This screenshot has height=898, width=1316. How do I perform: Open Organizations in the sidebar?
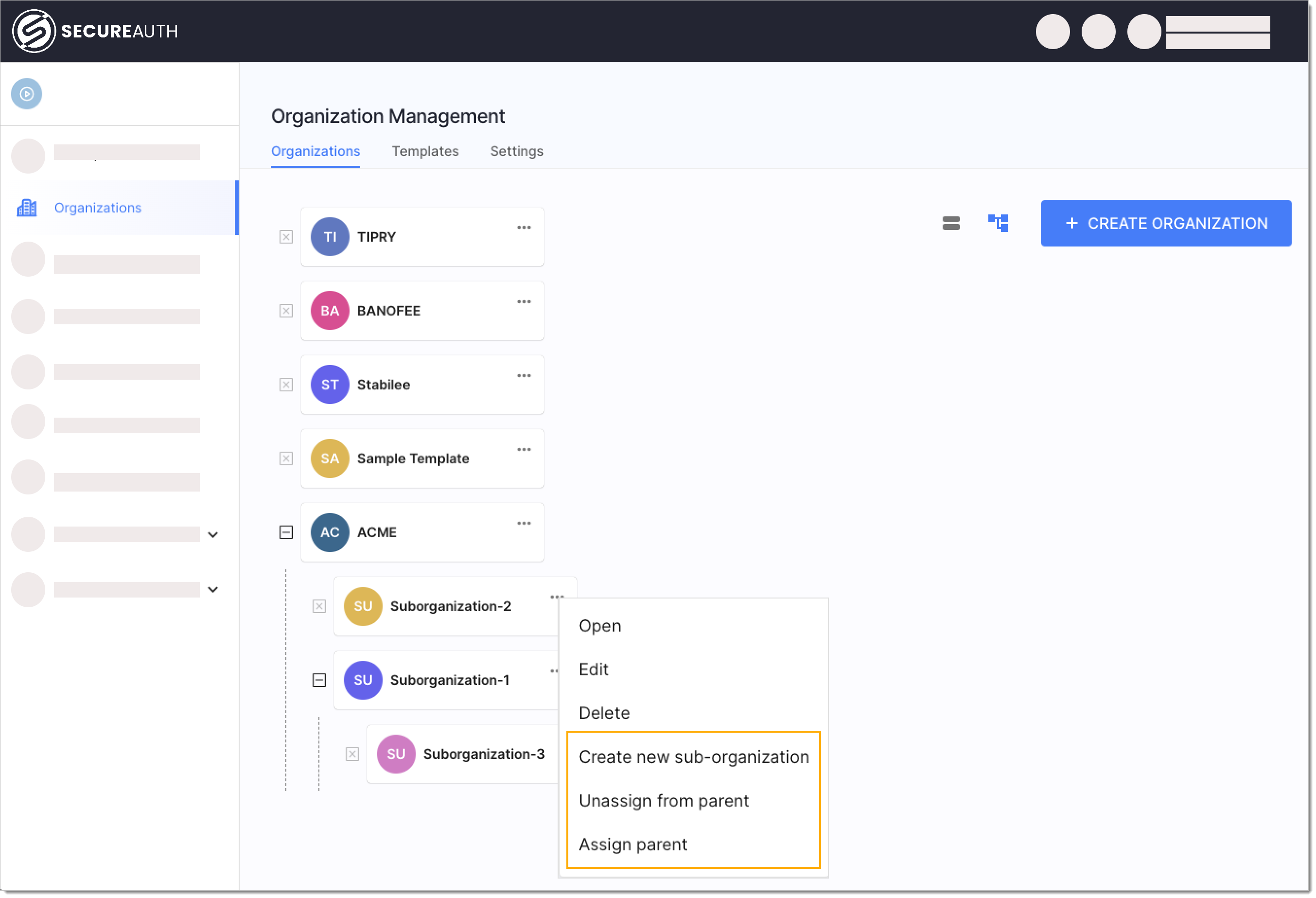120,208
